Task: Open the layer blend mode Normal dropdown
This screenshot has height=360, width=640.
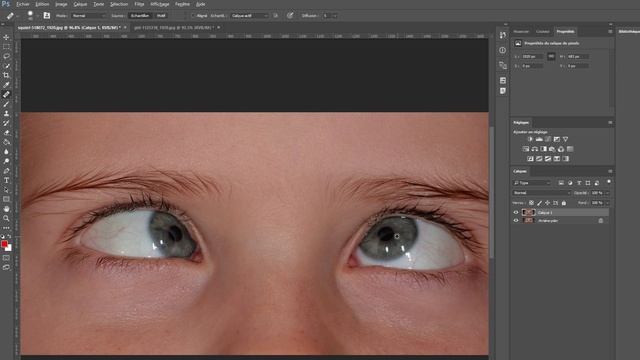Action: tap(541, 193)
